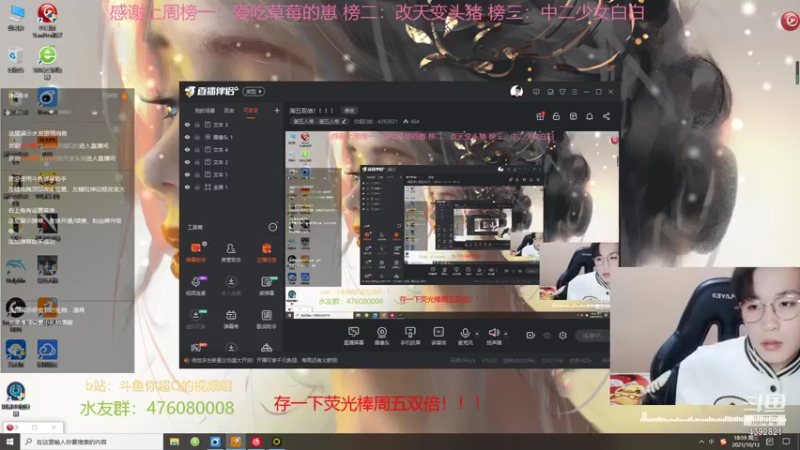Open the gift box icon with red badge
This screenshot has height=450, width=800.
coord(540,116)
